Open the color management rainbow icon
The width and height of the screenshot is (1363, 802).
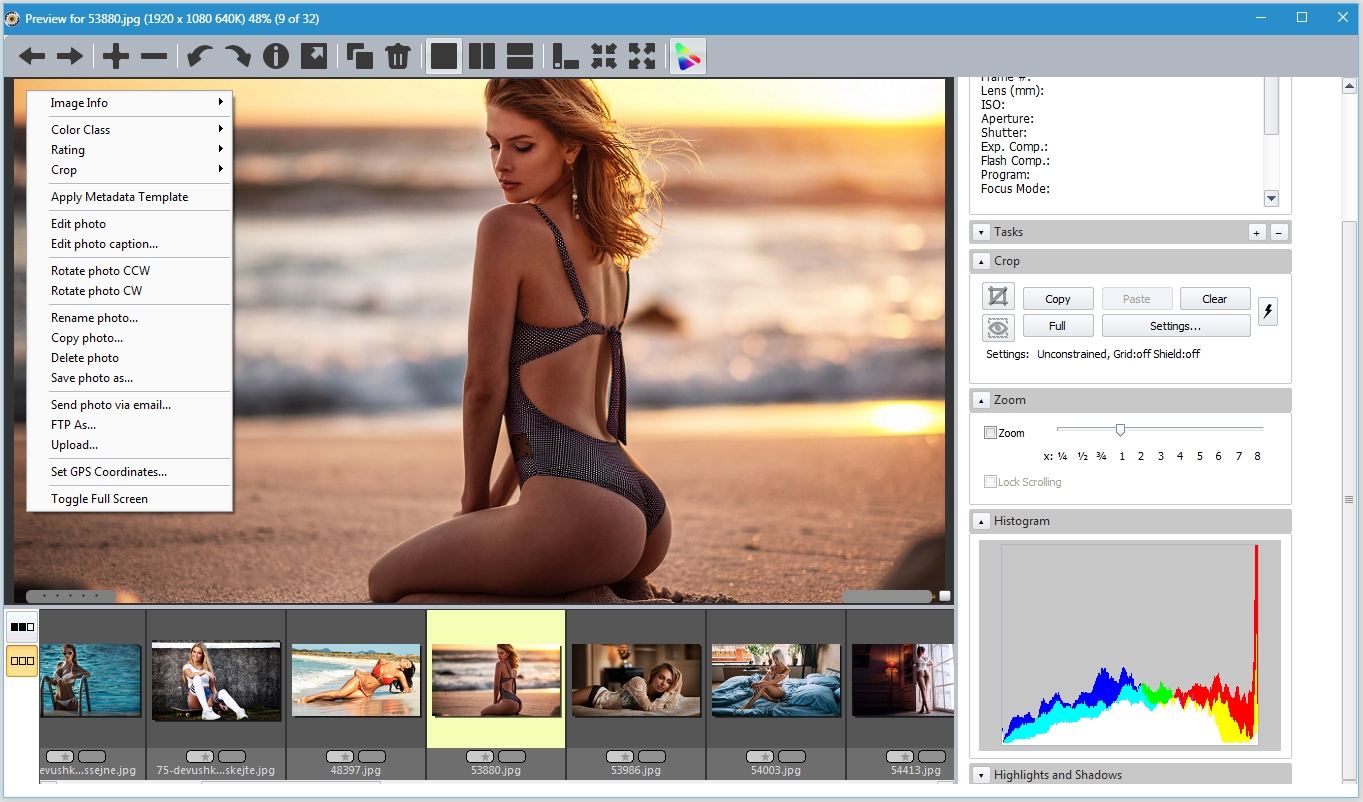[687, 57]
